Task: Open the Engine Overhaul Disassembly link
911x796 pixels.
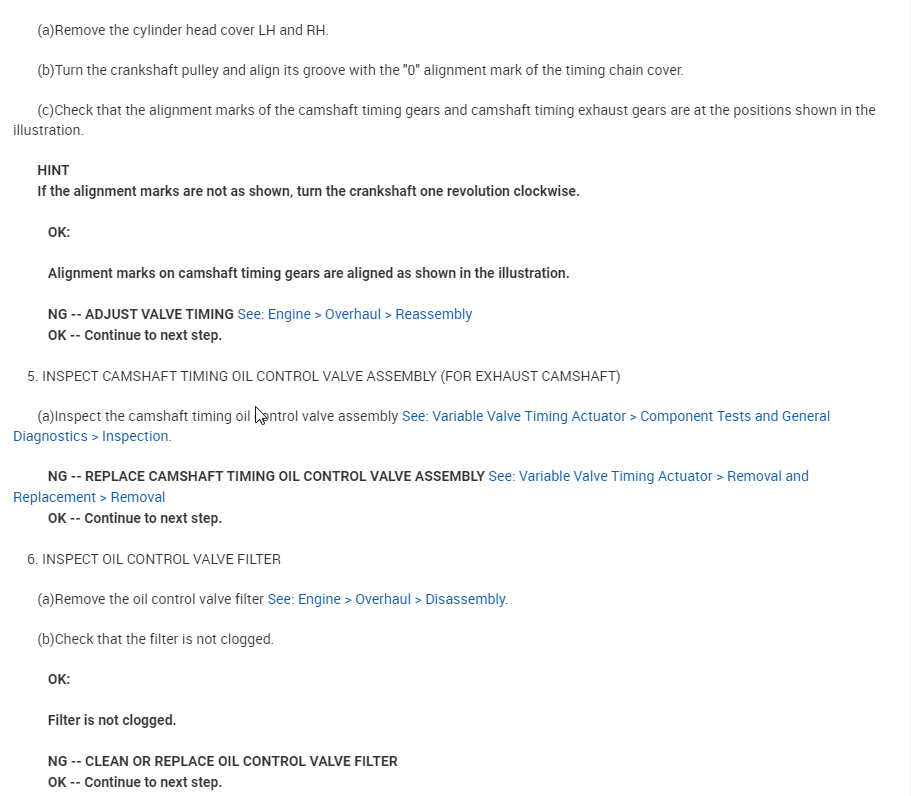Action: point(387,599)
